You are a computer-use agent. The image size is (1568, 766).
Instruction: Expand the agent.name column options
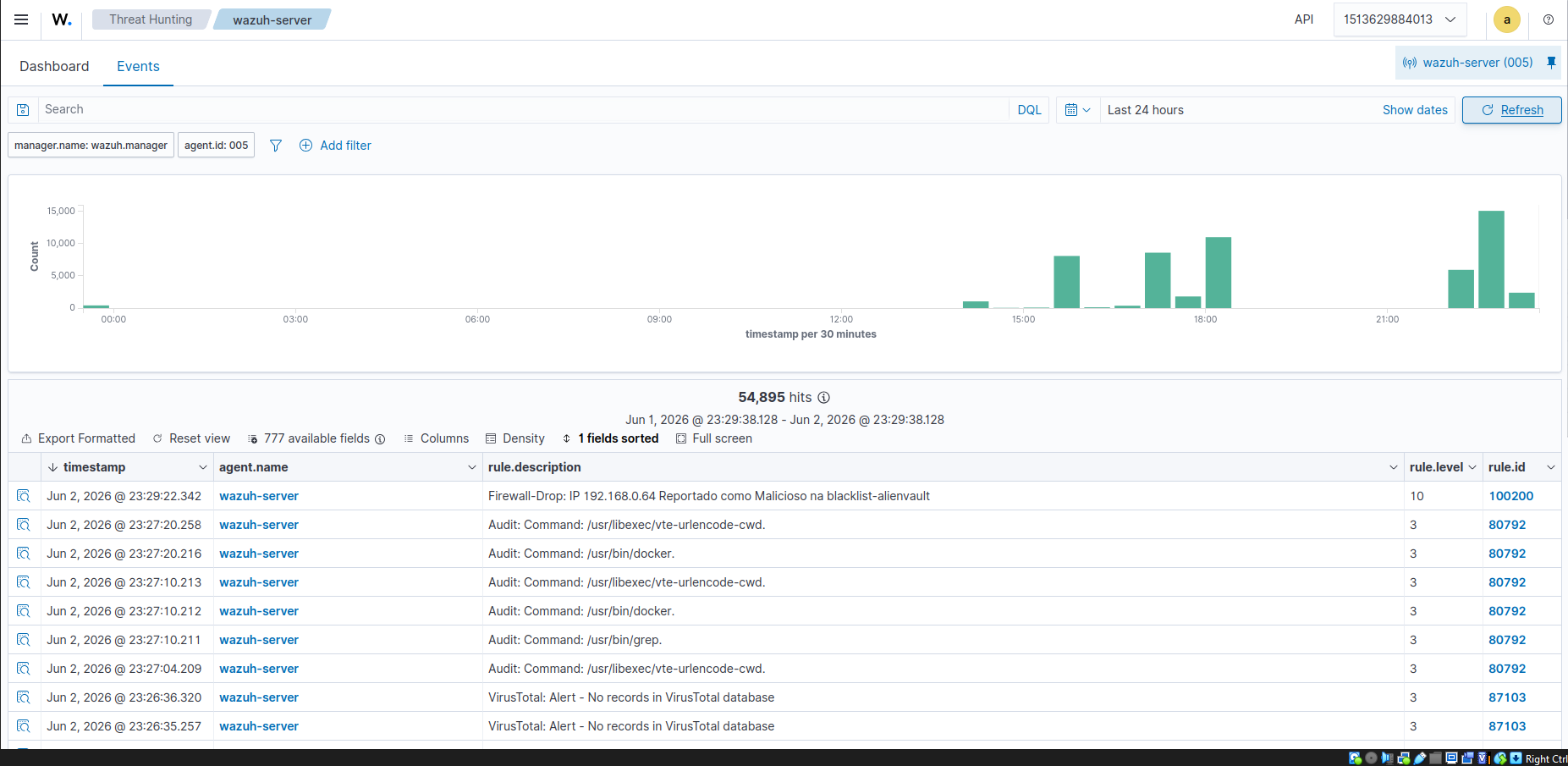coord(472,467)
